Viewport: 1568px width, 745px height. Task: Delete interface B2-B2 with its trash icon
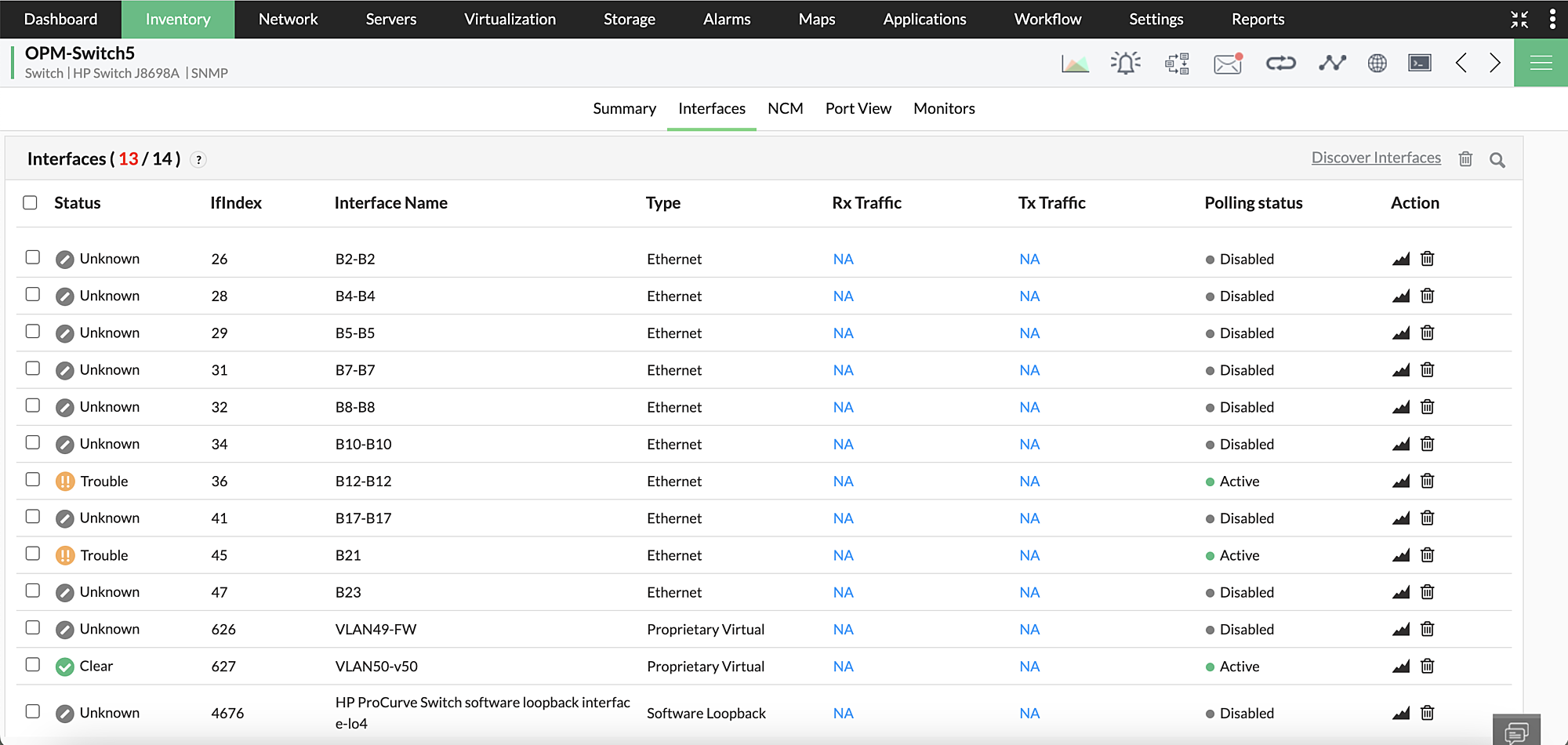pos(1427,258)
